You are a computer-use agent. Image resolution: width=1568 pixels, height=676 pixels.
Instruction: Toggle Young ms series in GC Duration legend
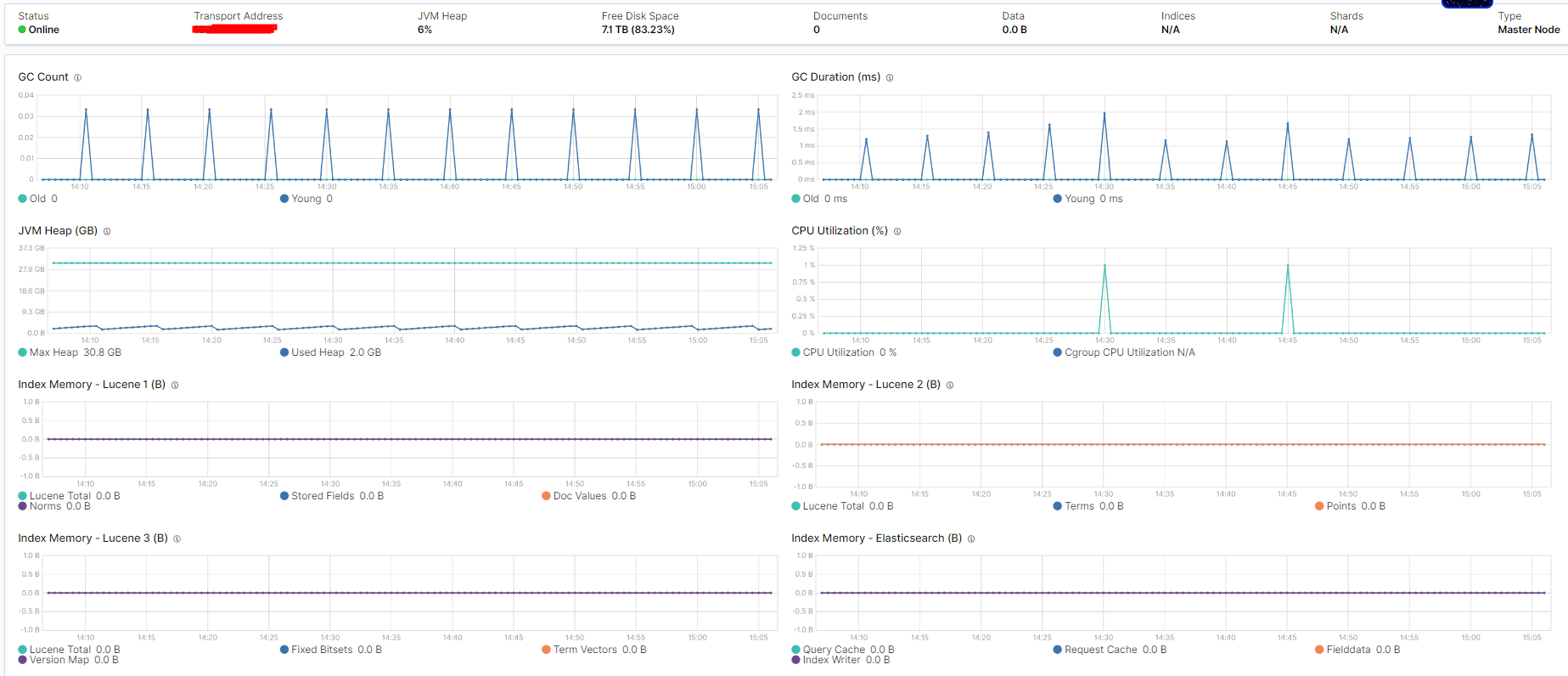[x=1087, y=199]
